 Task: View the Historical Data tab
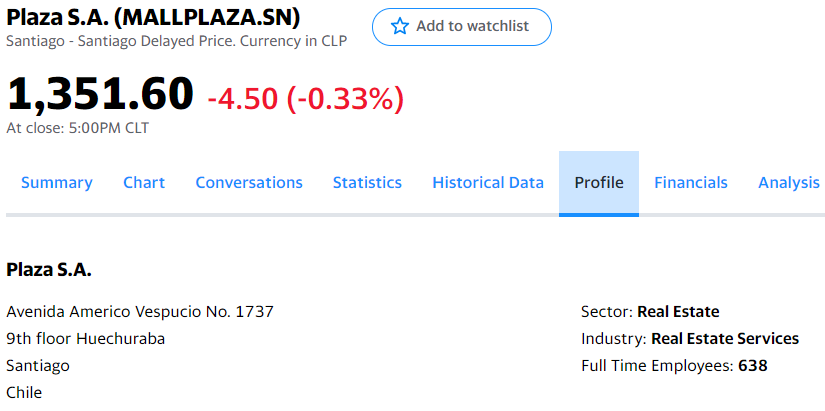click(488, 183)
